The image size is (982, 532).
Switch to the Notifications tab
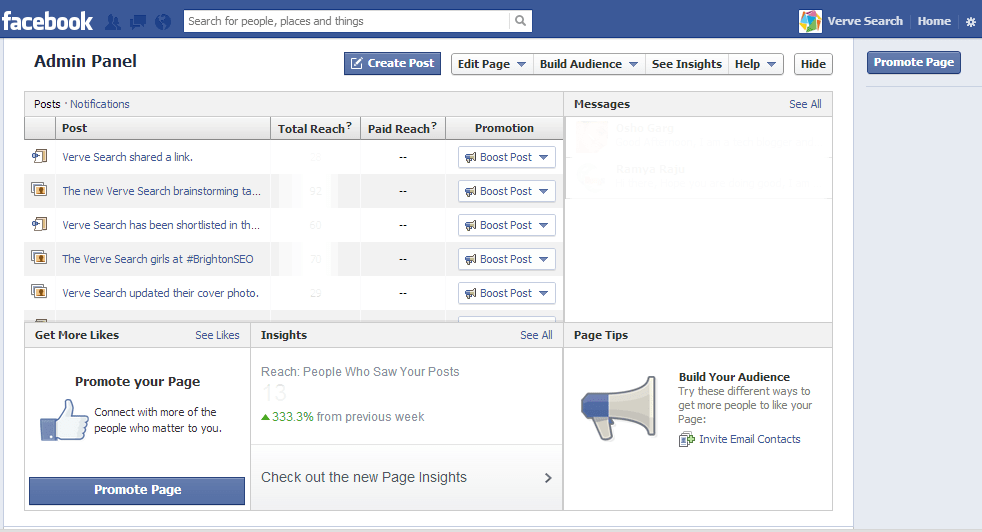pyautogui.click(x=100, y=104)
